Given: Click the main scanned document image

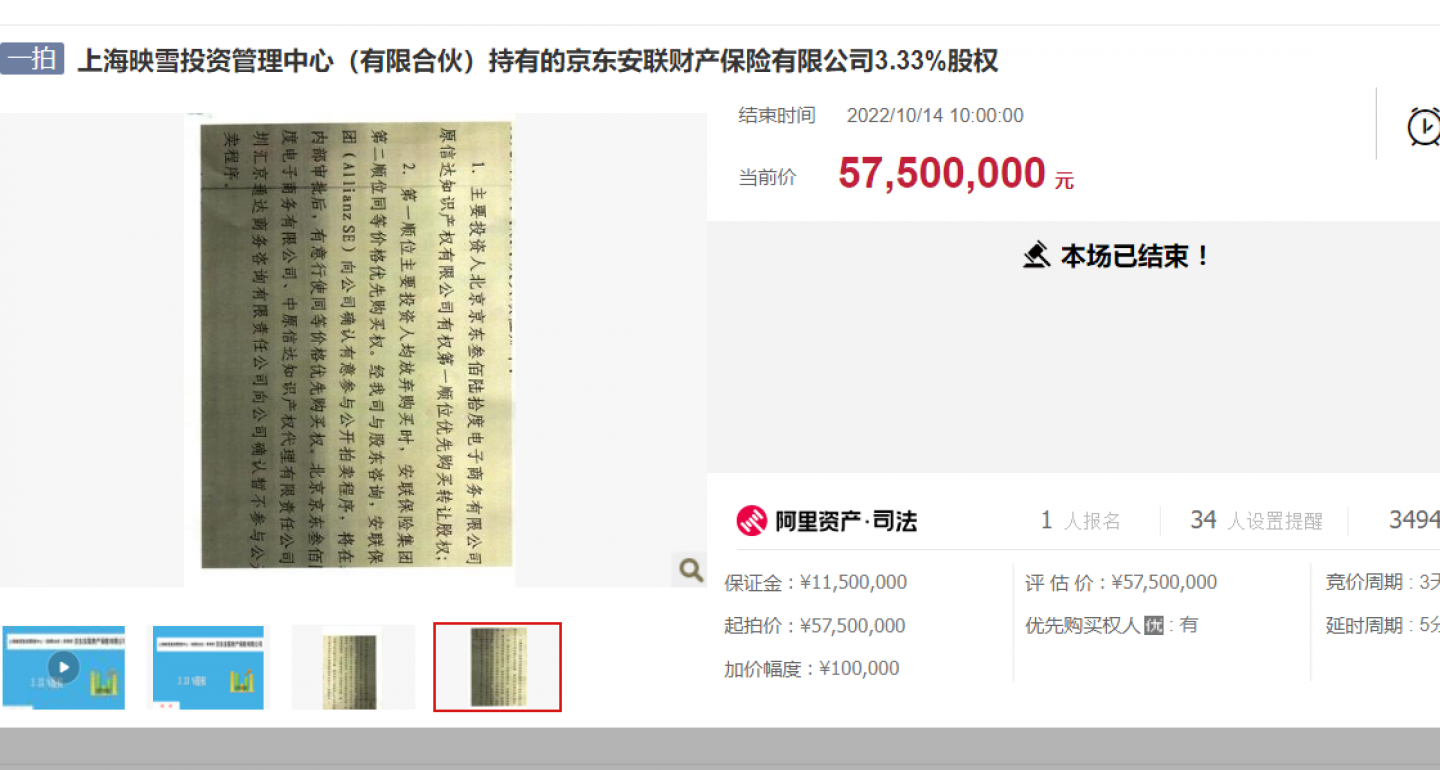Looking at the screenshot, I should click(350, 350).
